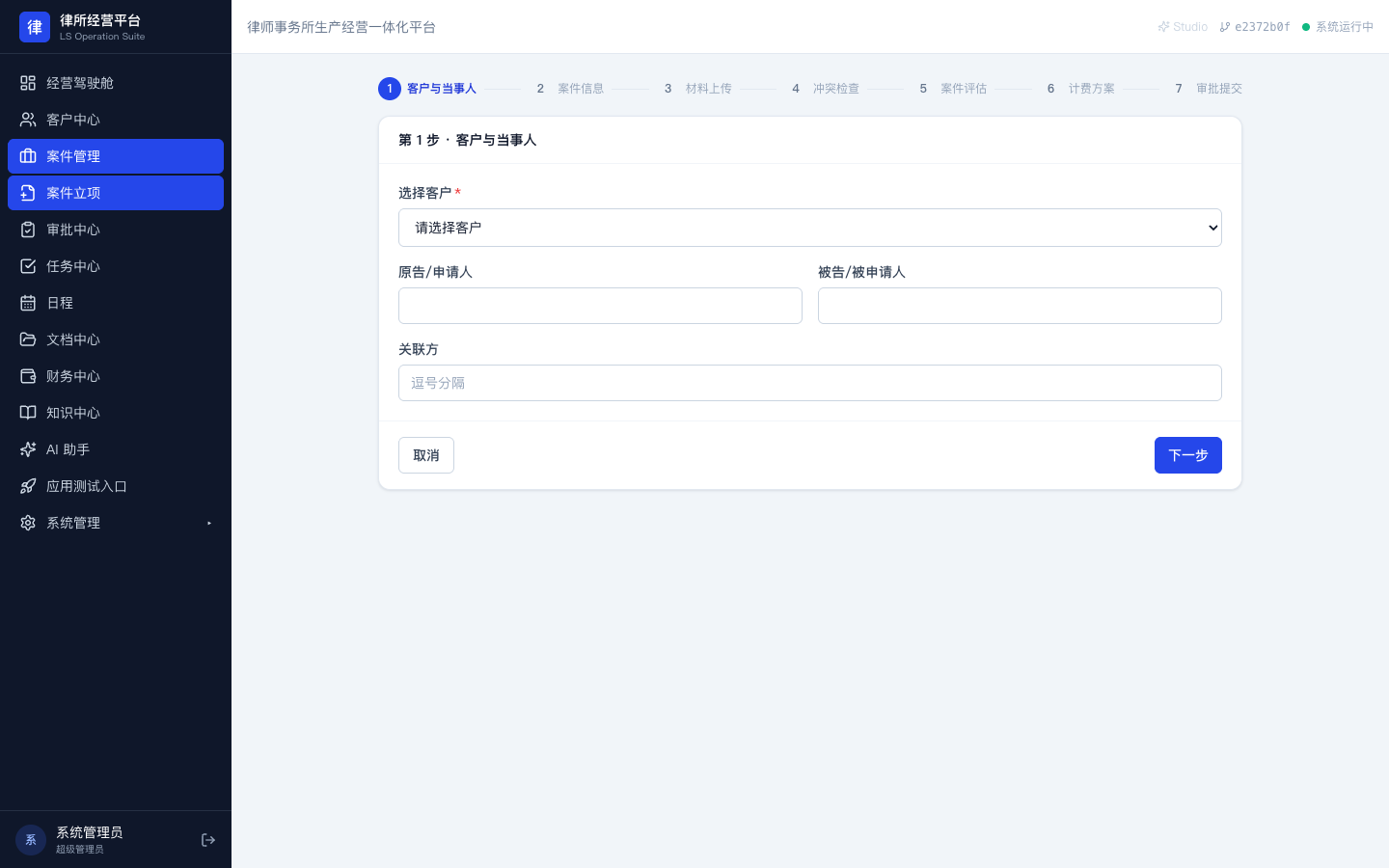Click the 审批中心 clipboard icon
The height and width of the screenshot is (868, 1389).
pyautogui.click(x=28, y=230)
